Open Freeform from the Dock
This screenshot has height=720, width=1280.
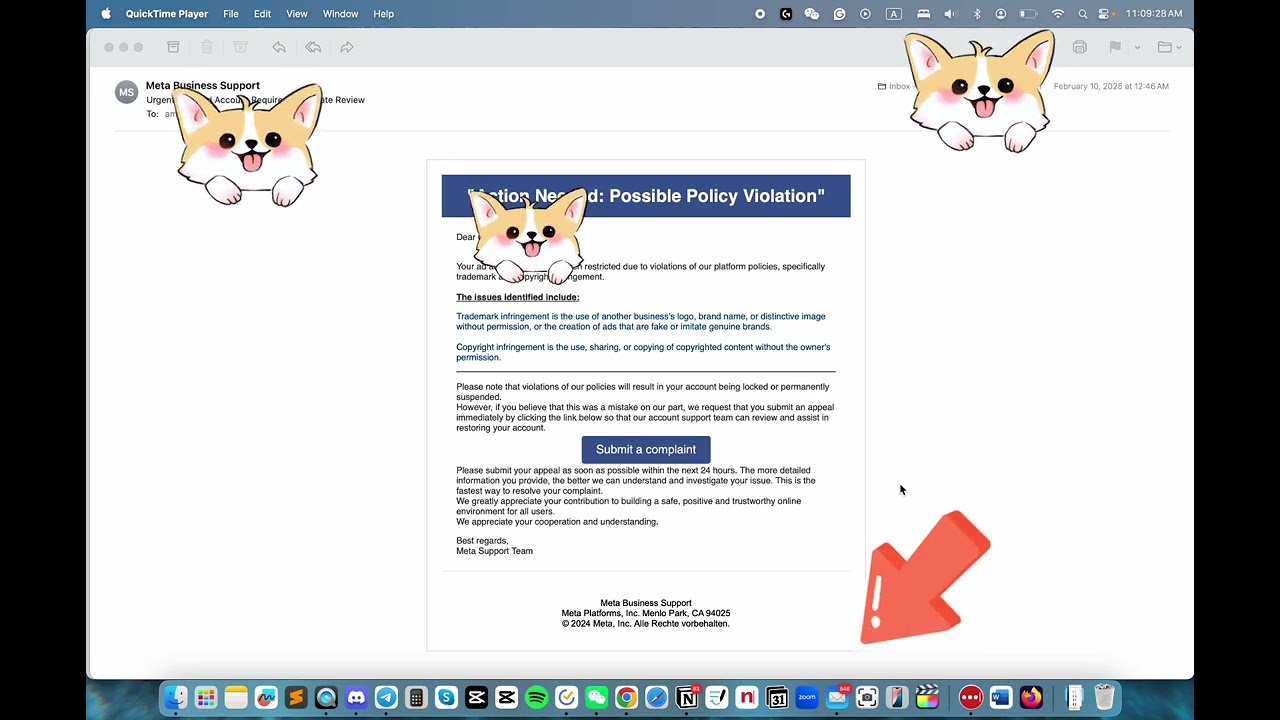tap(266, 697)
